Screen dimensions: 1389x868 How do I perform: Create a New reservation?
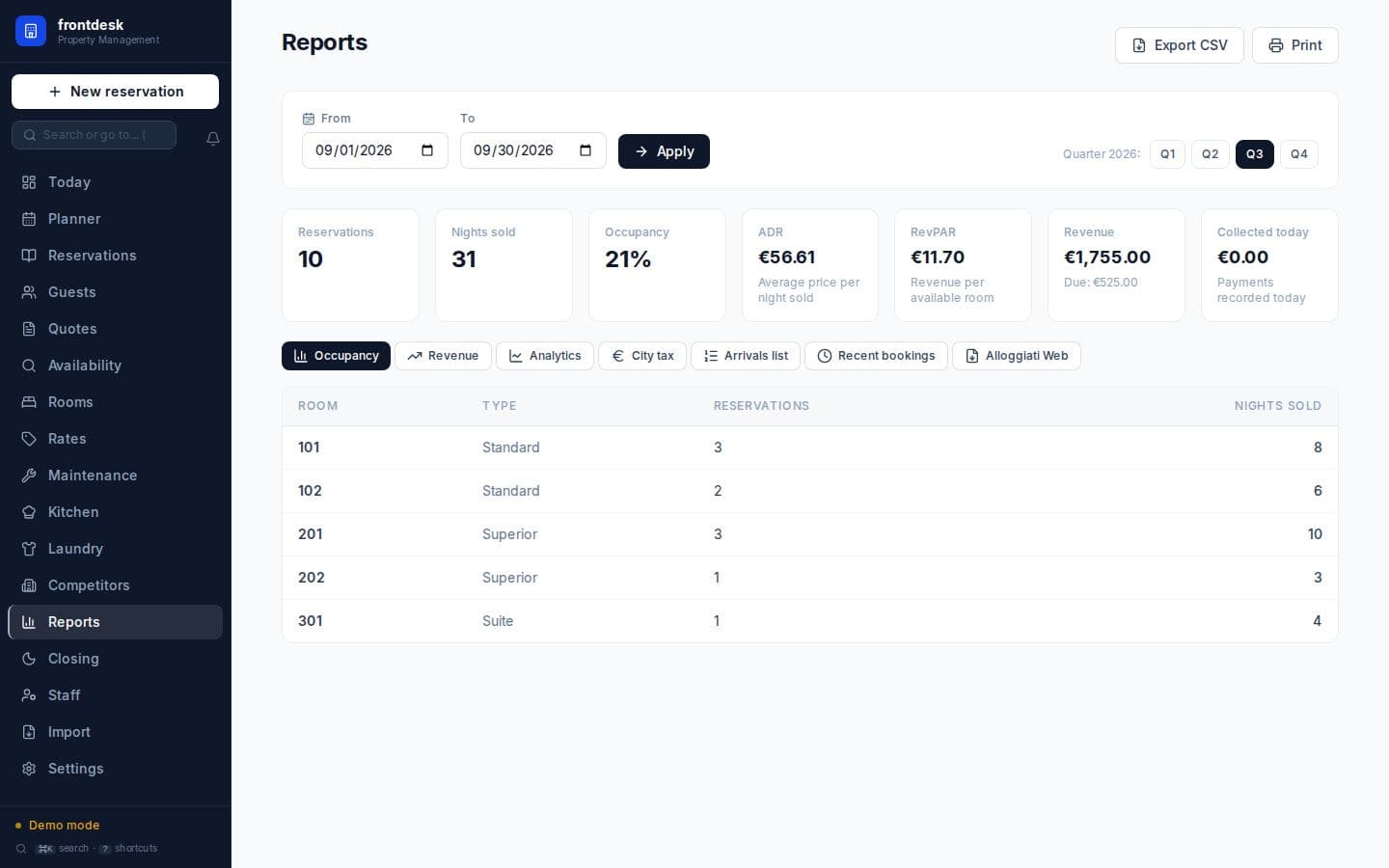(x=115, y=92)
